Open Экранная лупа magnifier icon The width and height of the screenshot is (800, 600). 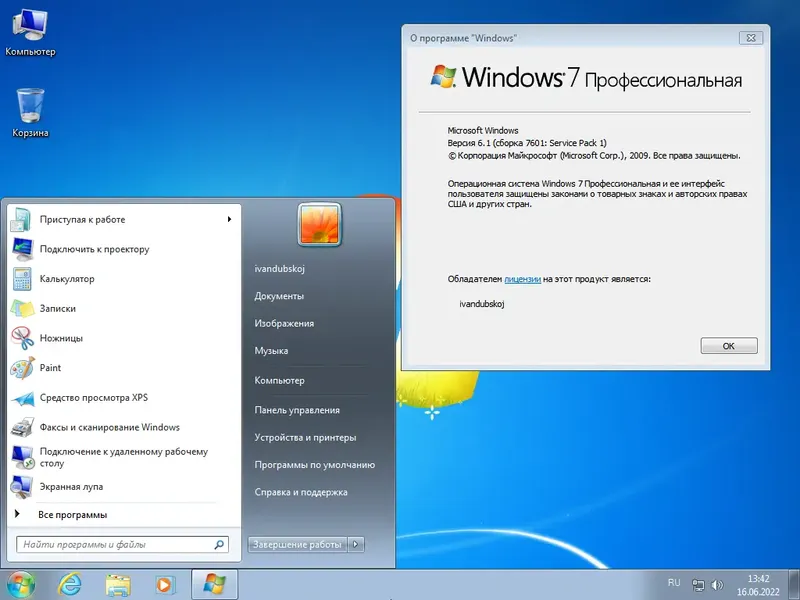[22, 487]
